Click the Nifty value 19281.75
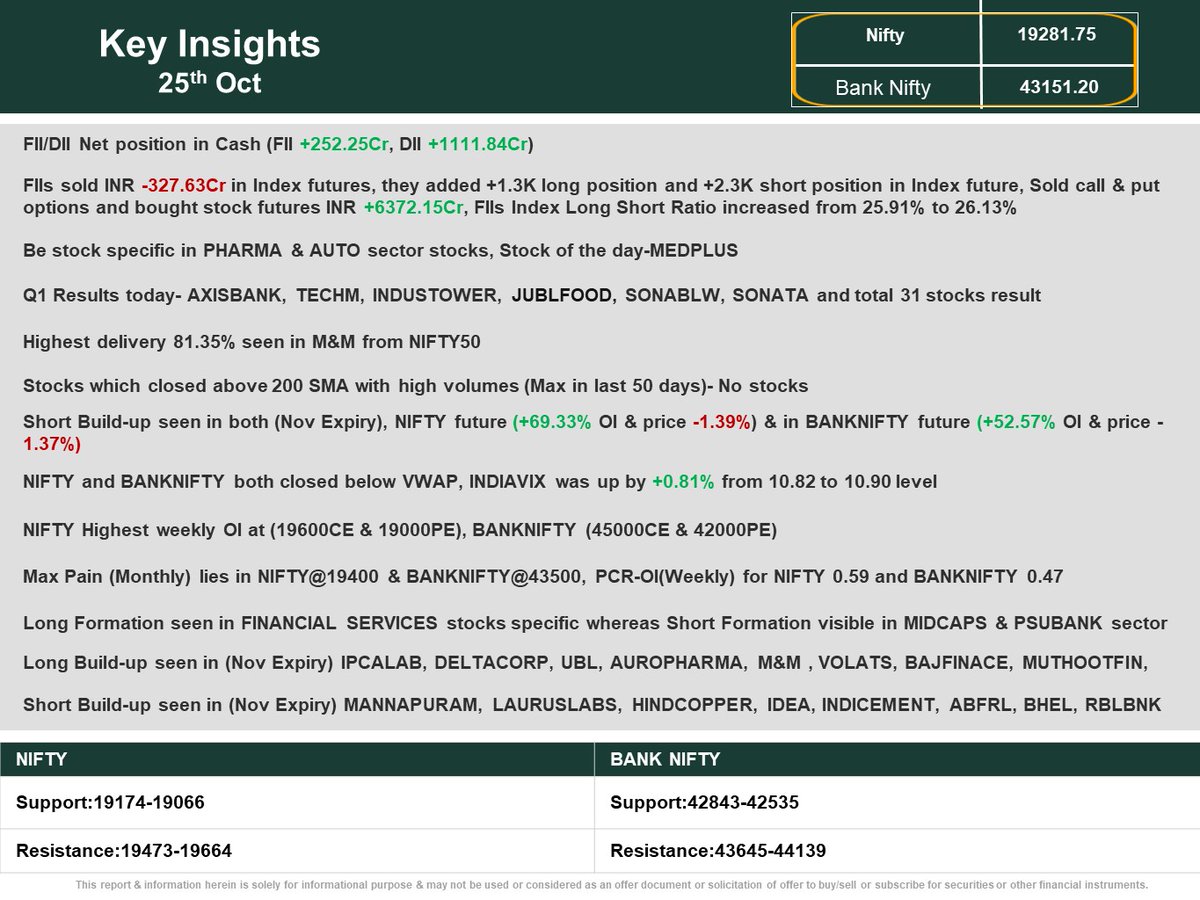Image resolution: width=1200 pixels, height=900 pixels. 1057,35
